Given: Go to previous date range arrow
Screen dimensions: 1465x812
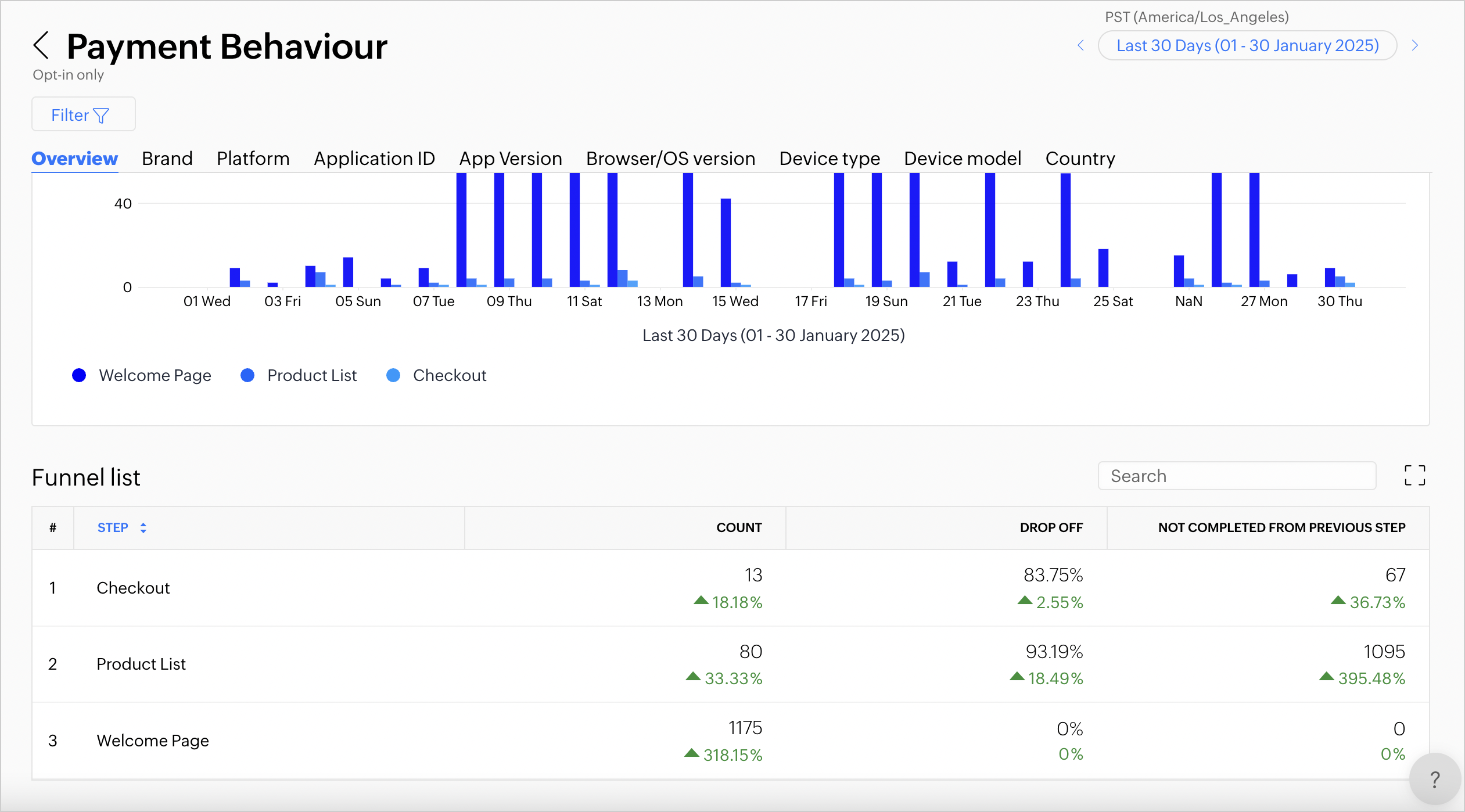Looking at the screenshot, I should point(1080,45).
